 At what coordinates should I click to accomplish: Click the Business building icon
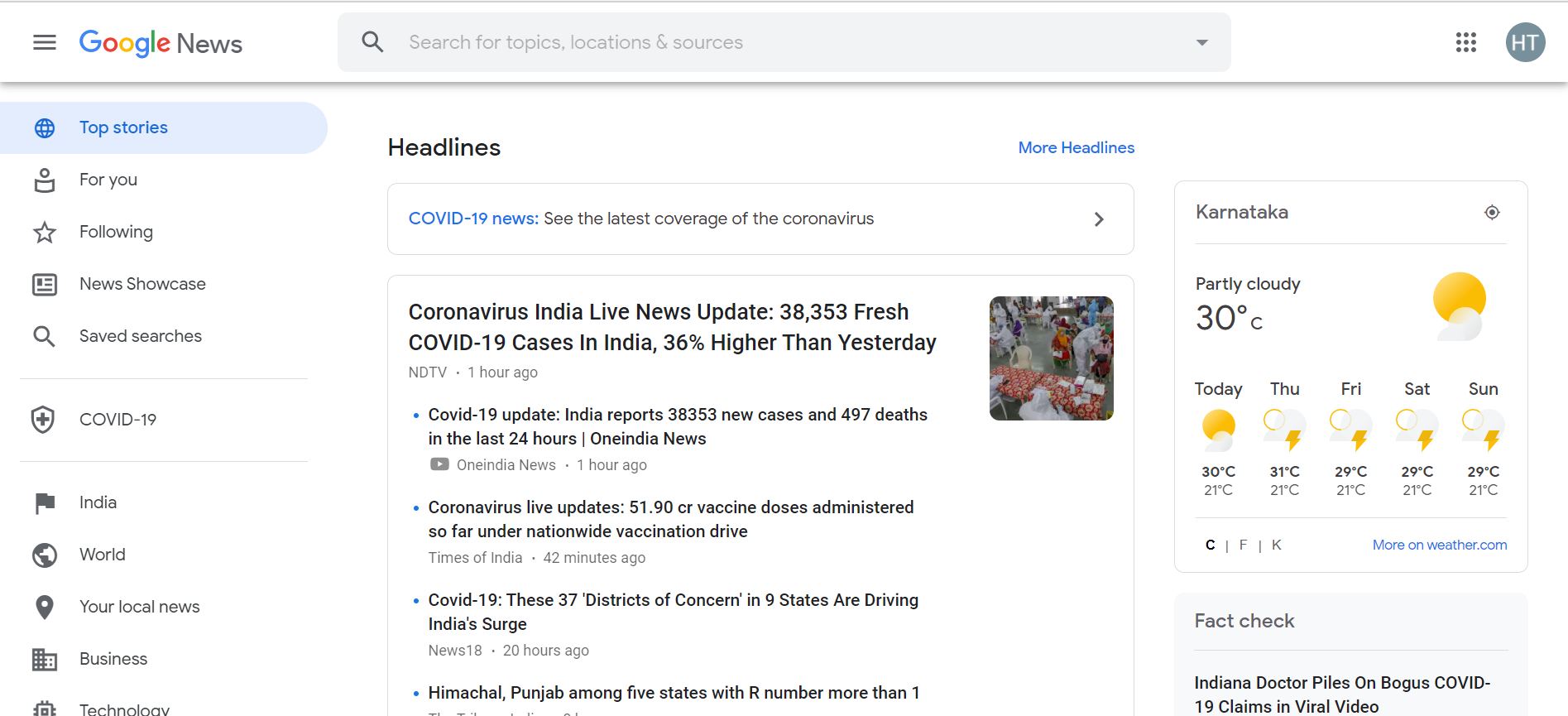[45, 659]
